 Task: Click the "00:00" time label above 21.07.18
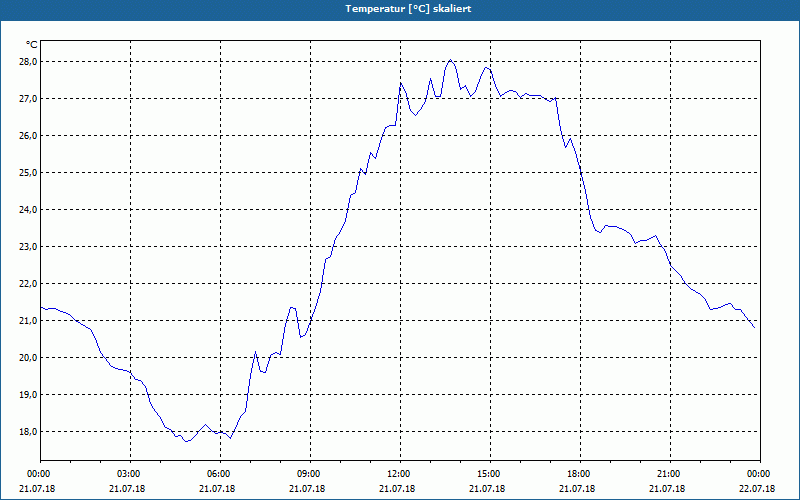point(38,474)
